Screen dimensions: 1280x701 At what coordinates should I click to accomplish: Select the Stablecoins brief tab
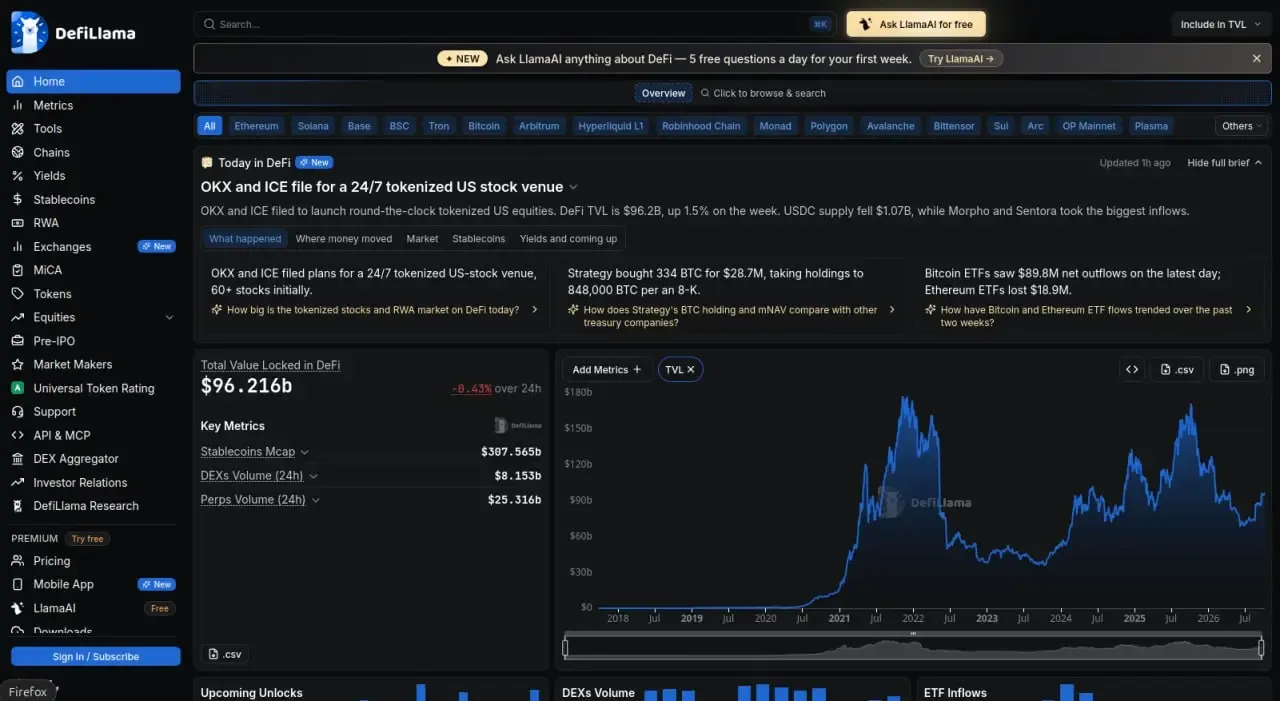[479, 239]
